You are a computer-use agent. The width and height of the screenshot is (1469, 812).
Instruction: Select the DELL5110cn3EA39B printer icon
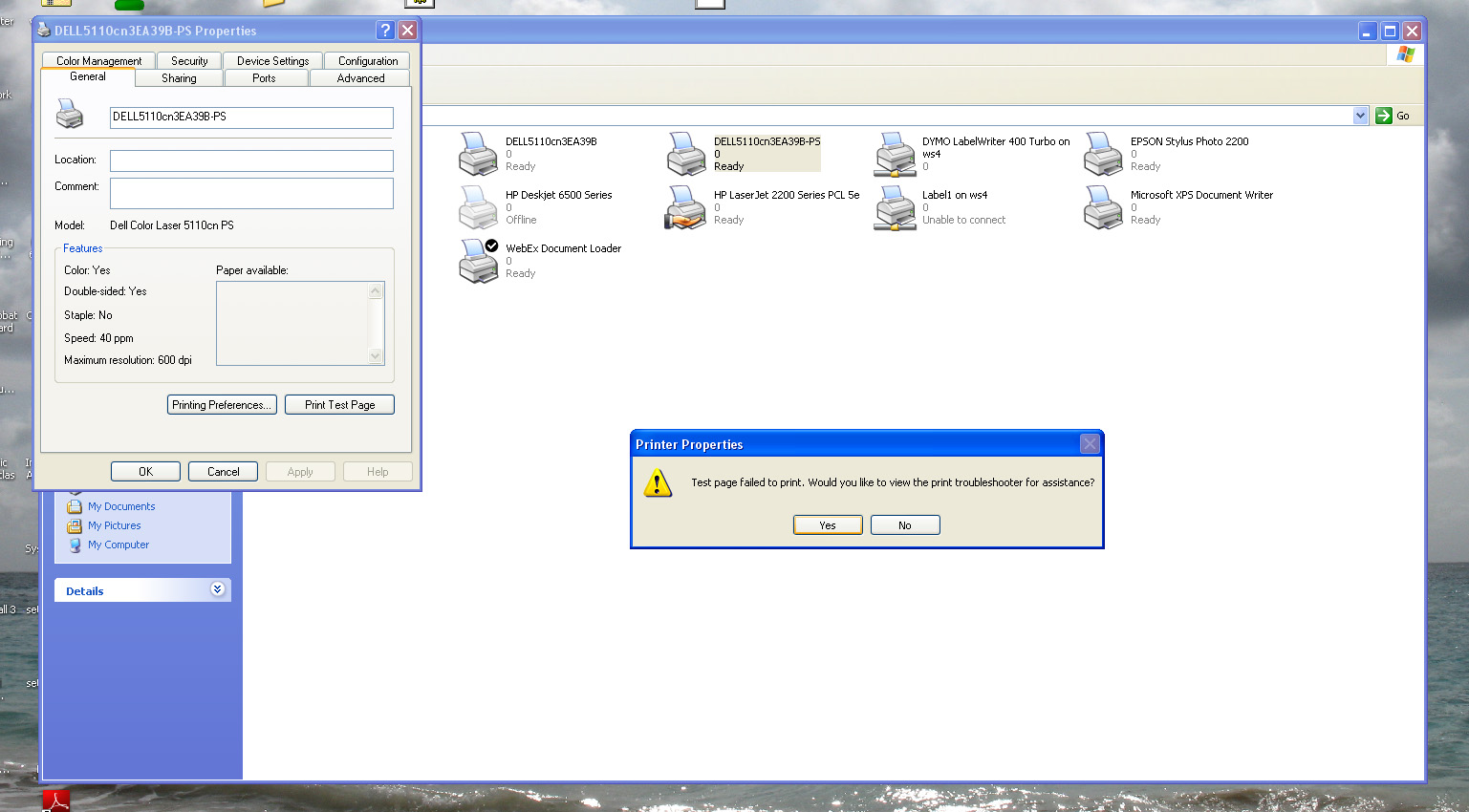pyautogui.click(x=478, y=154)
